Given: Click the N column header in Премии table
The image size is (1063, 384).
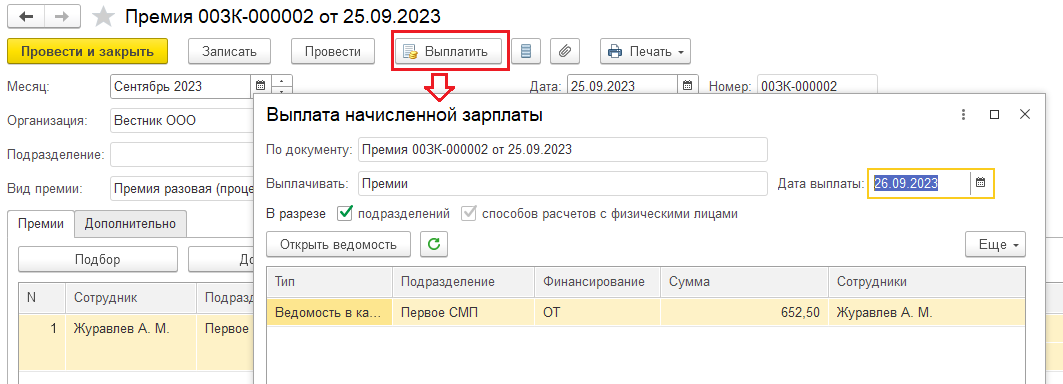Looking at the screenshot, I should tap(42, 298).
